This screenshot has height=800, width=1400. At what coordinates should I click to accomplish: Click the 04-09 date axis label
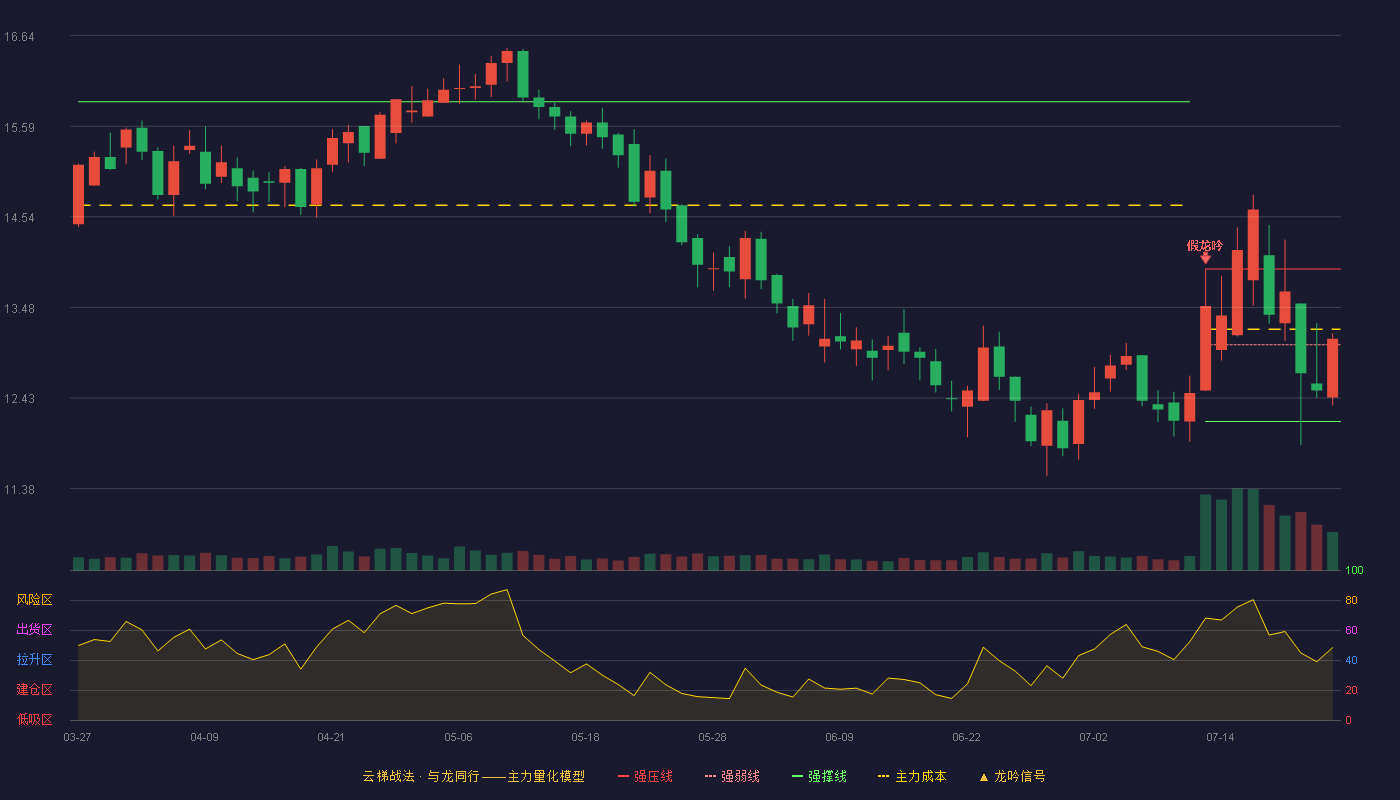[204, 737]
